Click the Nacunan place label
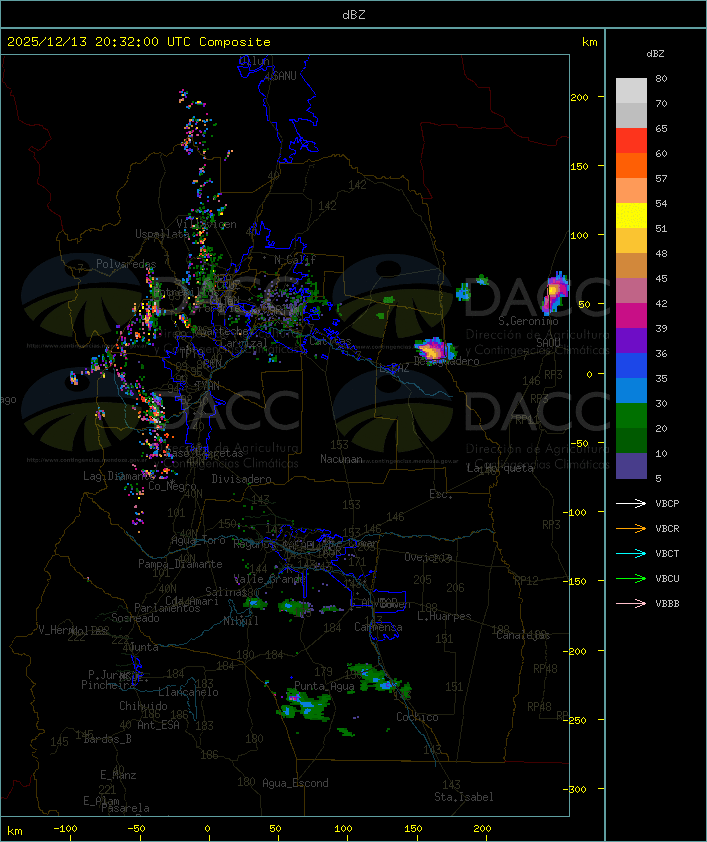707x842 pixels. click(341, 459)
